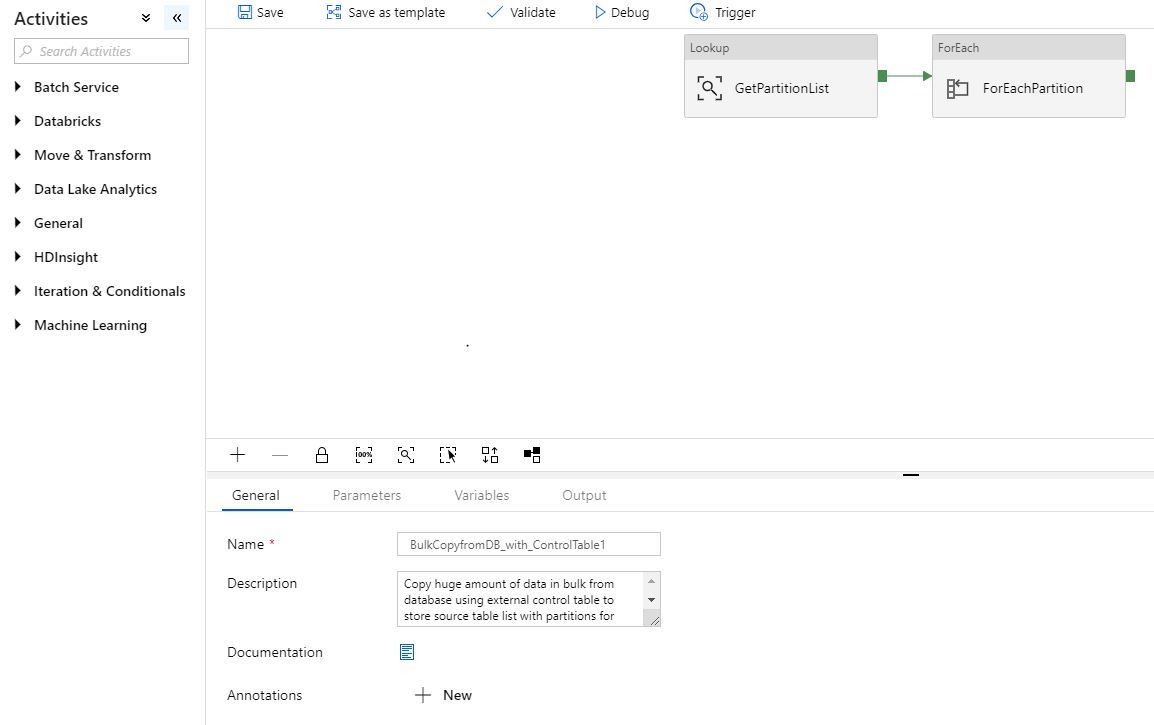The height and width of the screenshot is (725, 1154).
Task: Select the GetPartitionList activity name
Action: click(x=782, y=88)
